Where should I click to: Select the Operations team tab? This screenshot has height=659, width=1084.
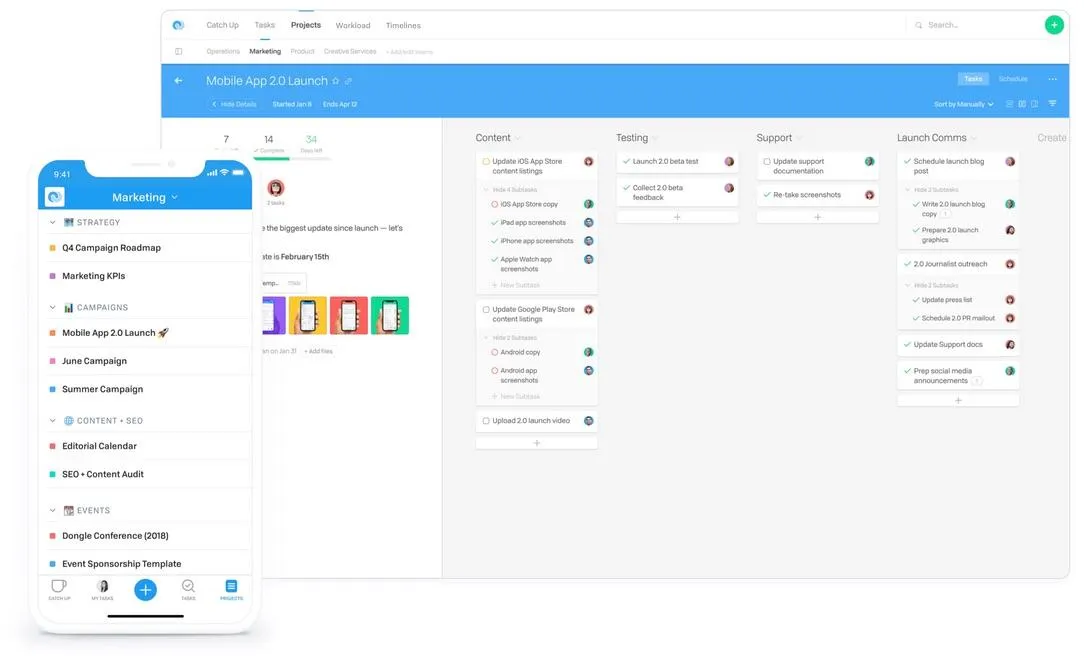(x=223, y=51)
